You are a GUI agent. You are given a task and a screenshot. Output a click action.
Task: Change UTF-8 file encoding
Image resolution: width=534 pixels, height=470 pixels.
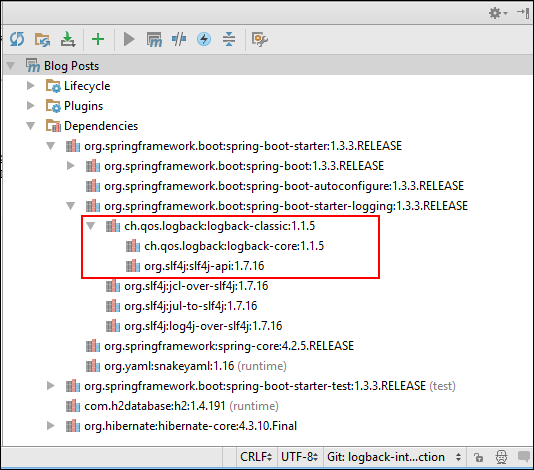(x=300, y=457)
